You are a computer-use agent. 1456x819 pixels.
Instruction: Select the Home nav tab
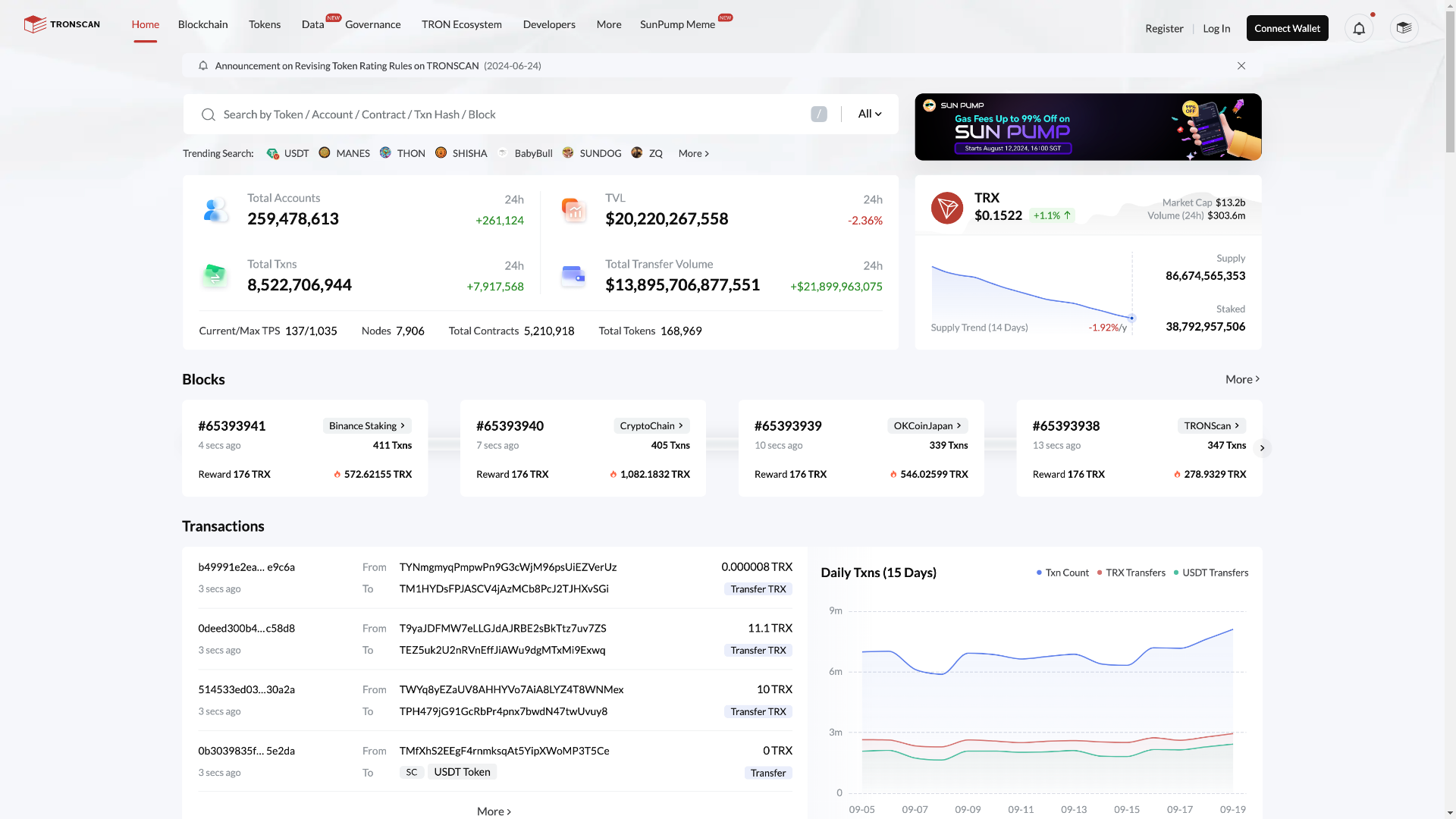point(145,24)
